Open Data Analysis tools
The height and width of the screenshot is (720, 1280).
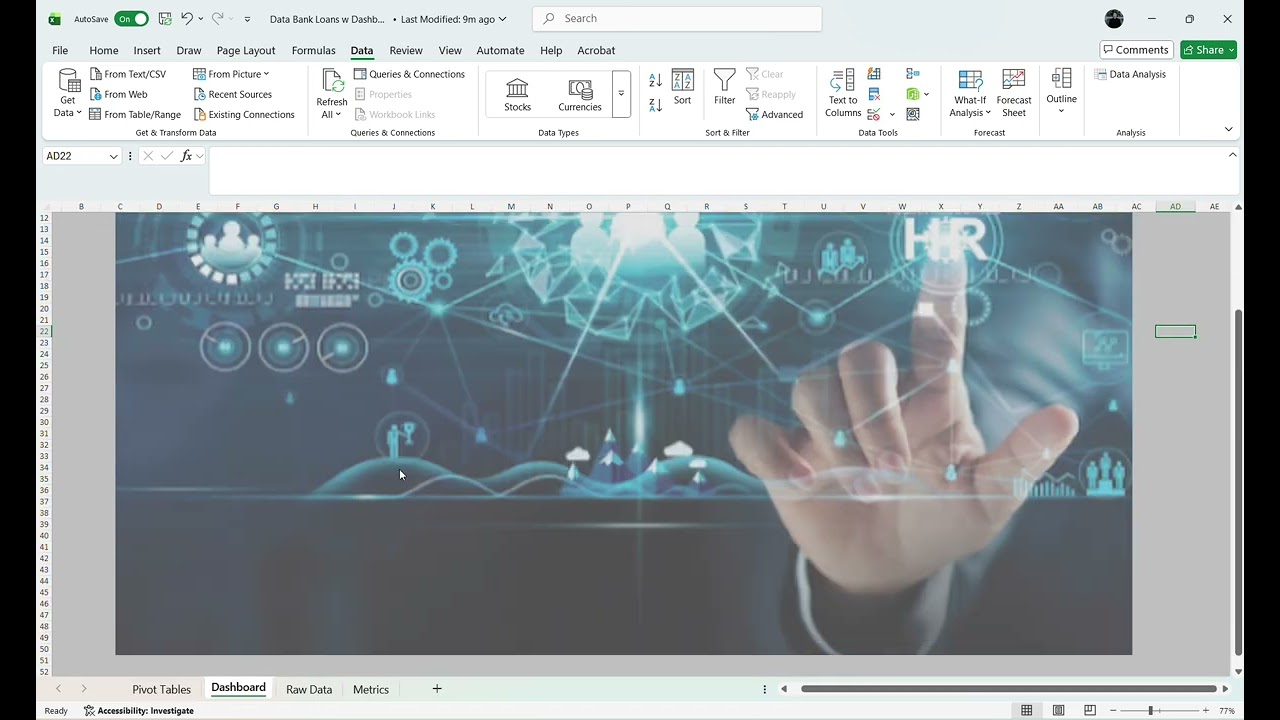(x=1130, y=74)
